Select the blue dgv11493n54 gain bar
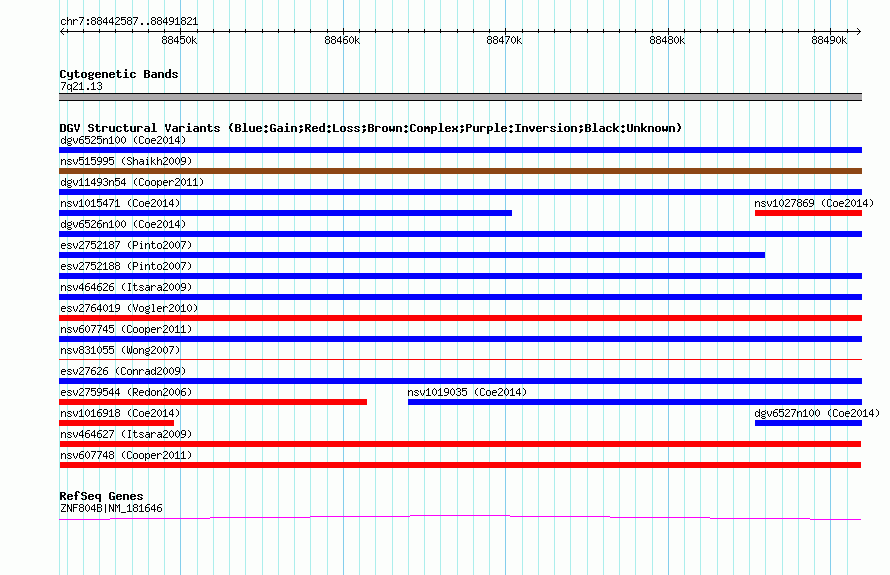This screenshot has height=575, width=890. (460, 192)
